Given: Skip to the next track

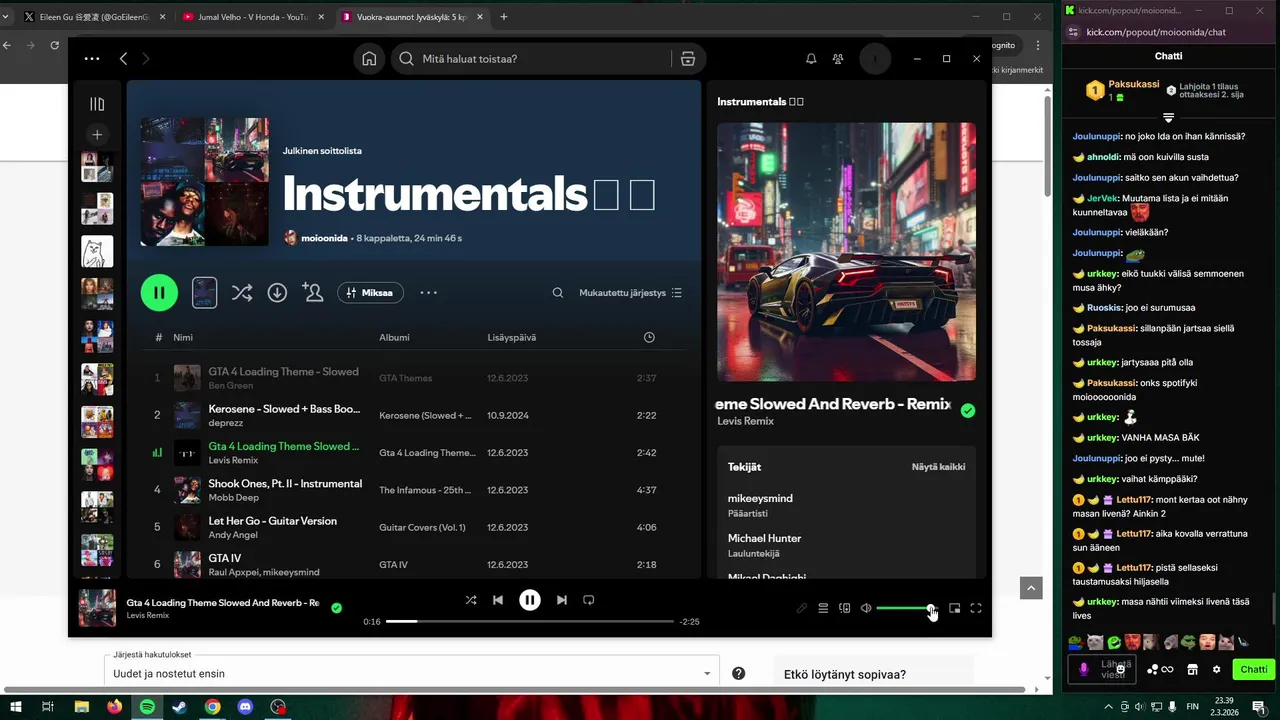Looking at the screenshot, I should (562, 600).
